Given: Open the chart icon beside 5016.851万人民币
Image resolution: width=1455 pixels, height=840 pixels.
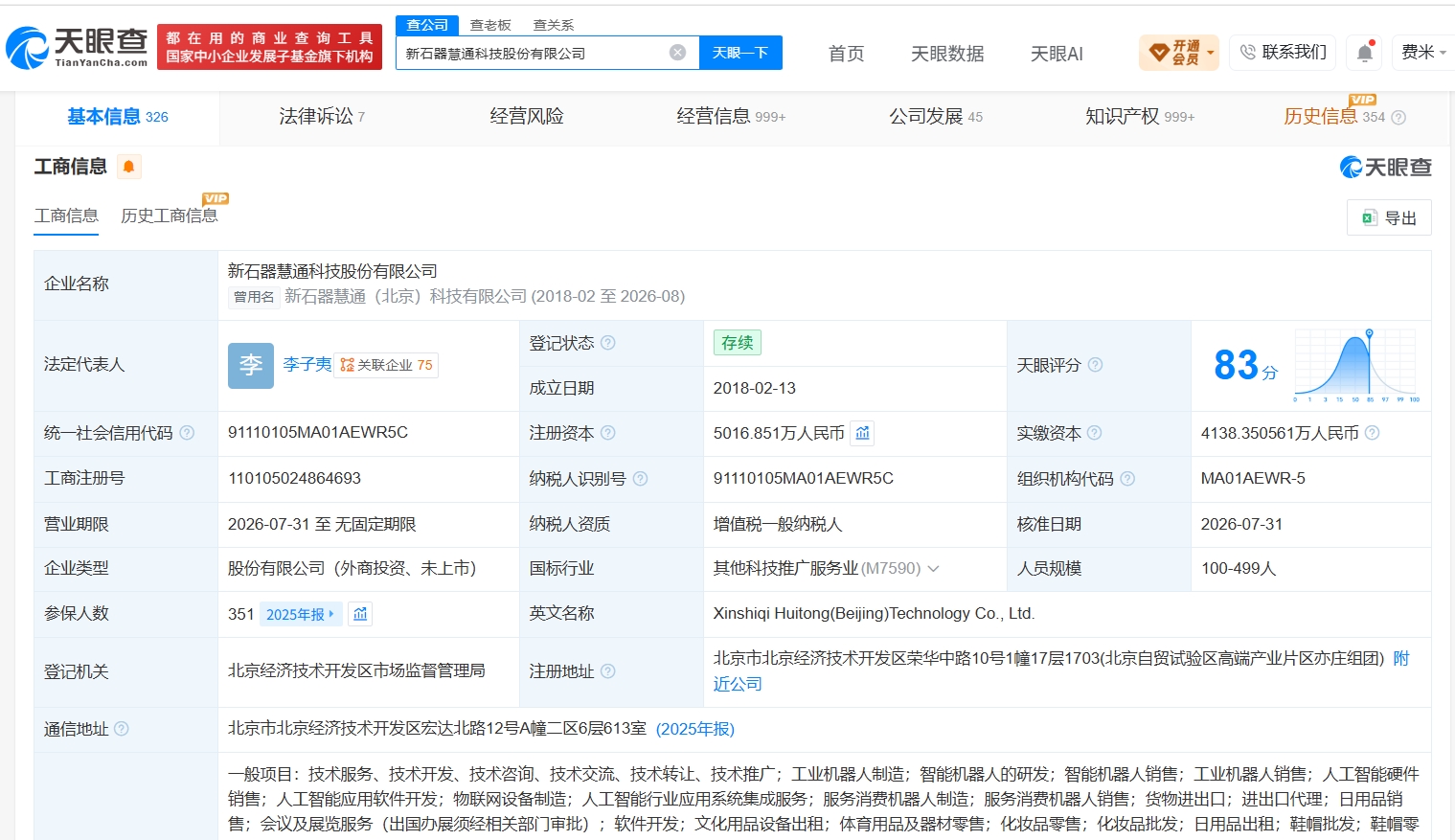Looking at the screenshot, I should (863, 433).
